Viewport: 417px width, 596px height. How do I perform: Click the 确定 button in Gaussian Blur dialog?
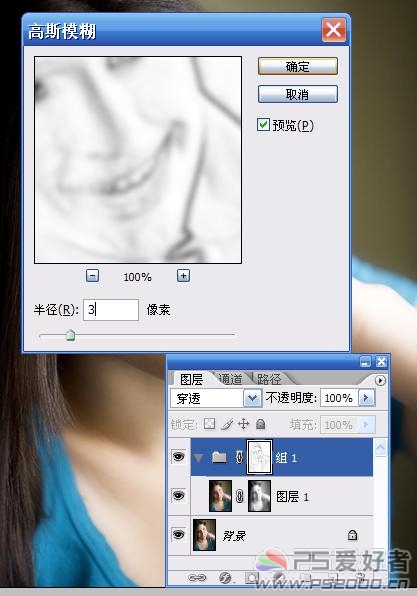click(x=298, y=67)
